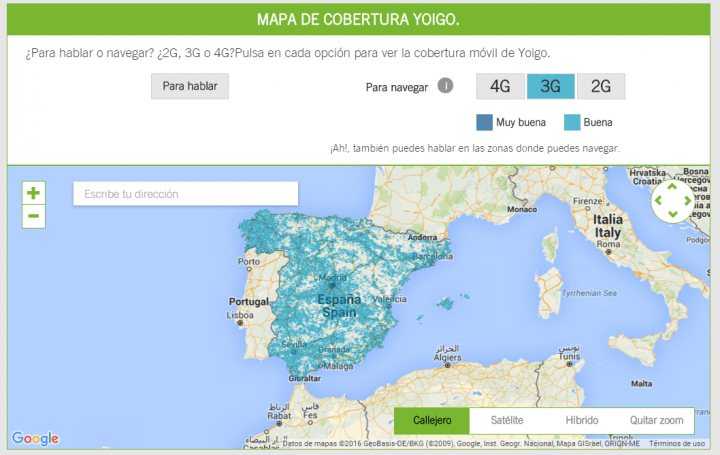Screen dimensions: 720x455
Task: Click the Tunis label on map
Action: coord(569,356)
